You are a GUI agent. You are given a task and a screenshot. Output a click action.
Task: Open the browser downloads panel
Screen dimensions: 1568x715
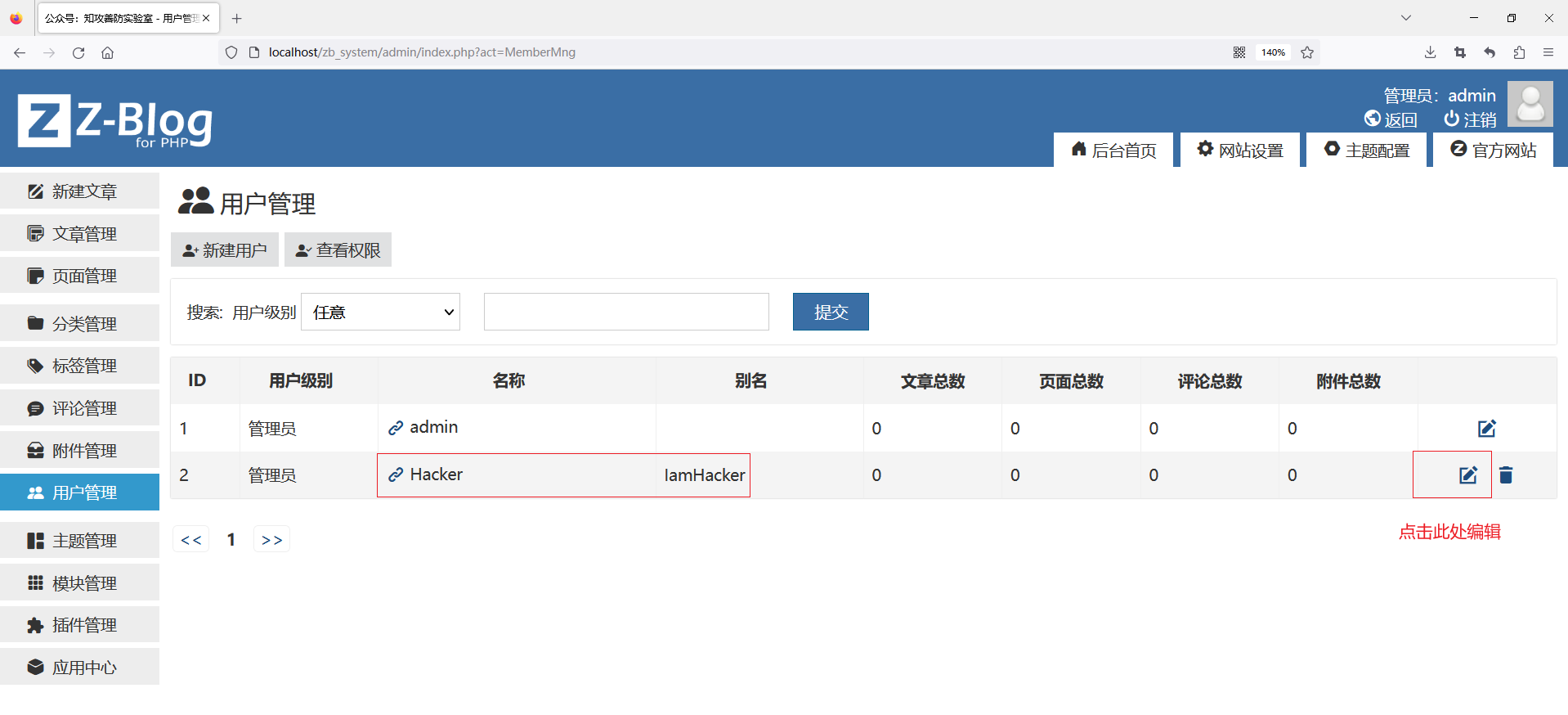coord(1430,52)
